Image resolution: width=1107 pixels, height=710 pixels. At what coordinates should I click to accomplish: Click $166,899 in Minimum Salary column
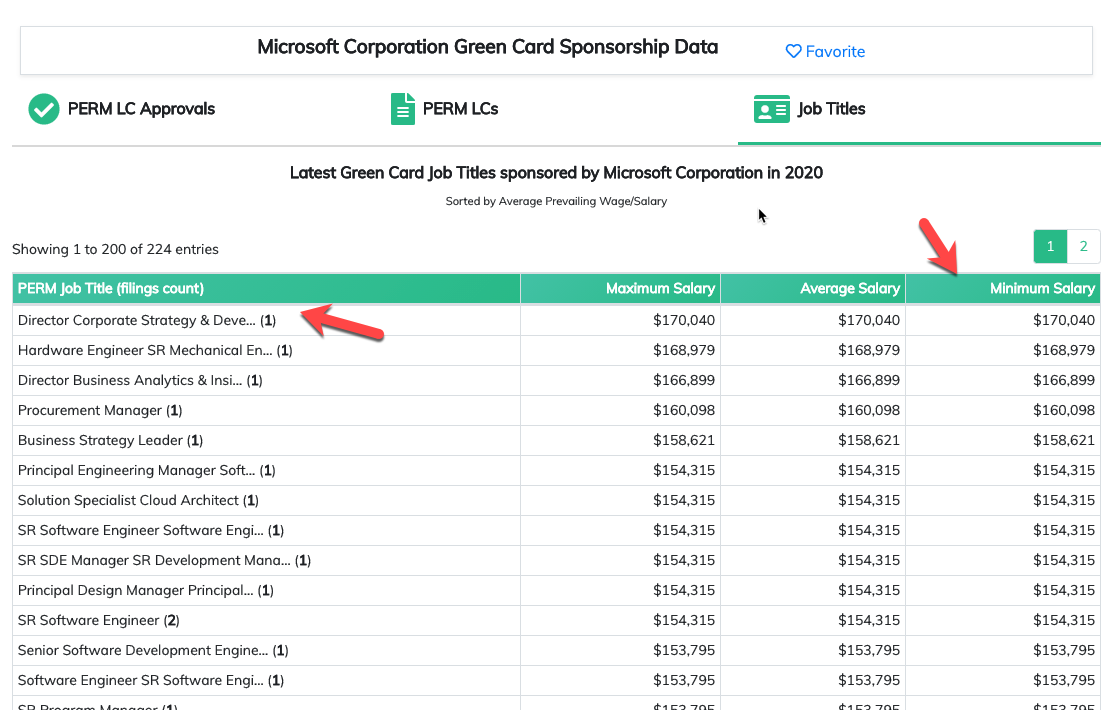pyautogui.click(x=1063, y=380)
